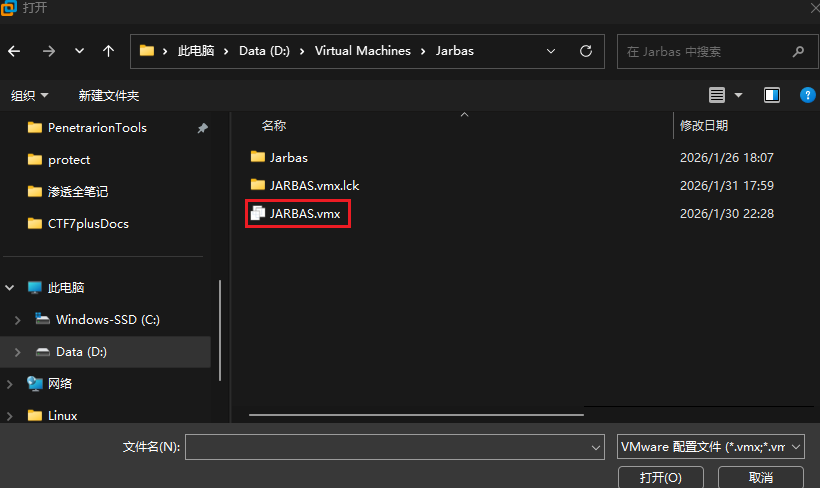Change view layout icon
The width and height of the screenshot is (820, 488).
[x=716, y=95]
